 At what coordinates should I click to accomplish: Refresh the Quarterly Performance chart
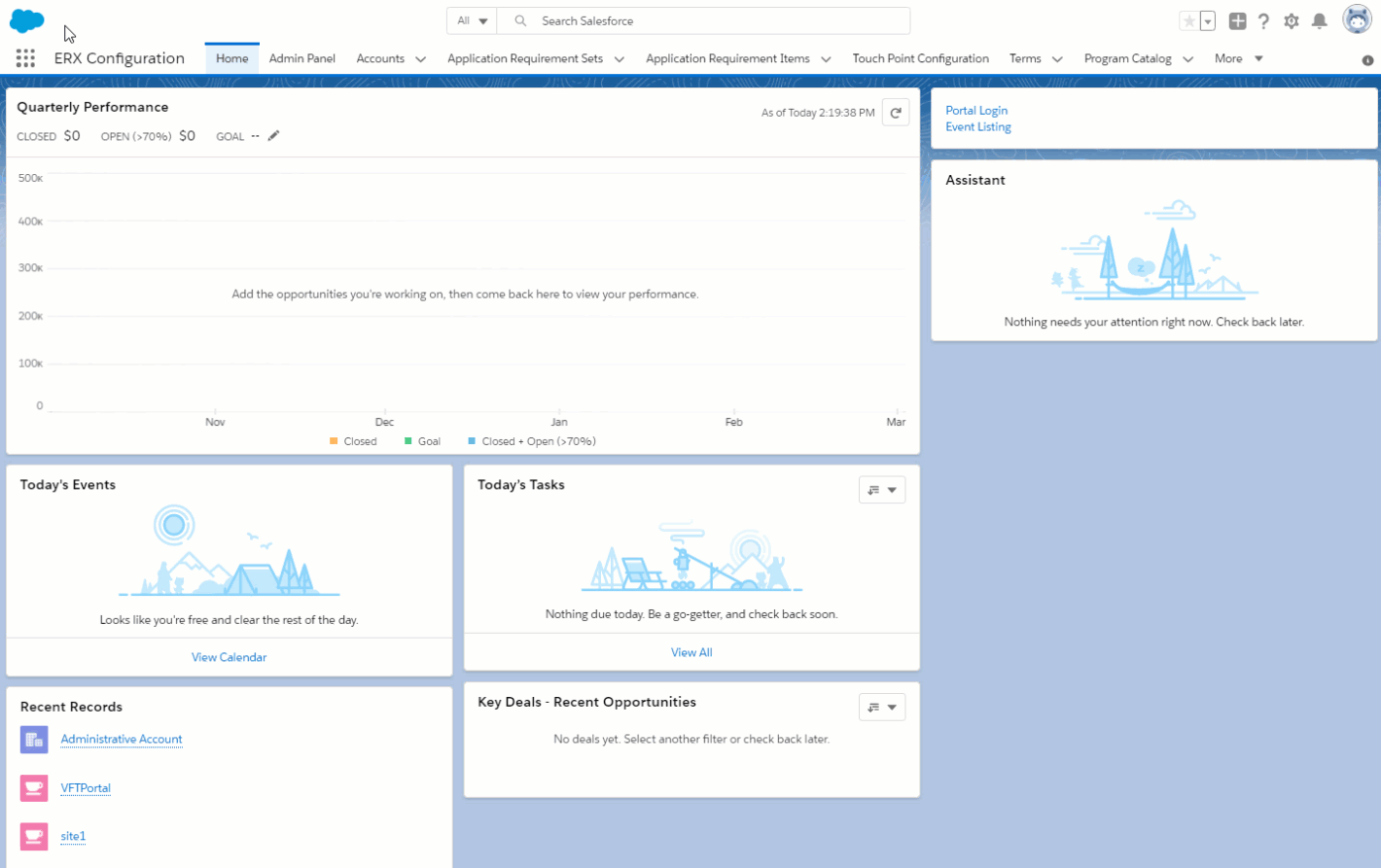click(x=895, y=113)
